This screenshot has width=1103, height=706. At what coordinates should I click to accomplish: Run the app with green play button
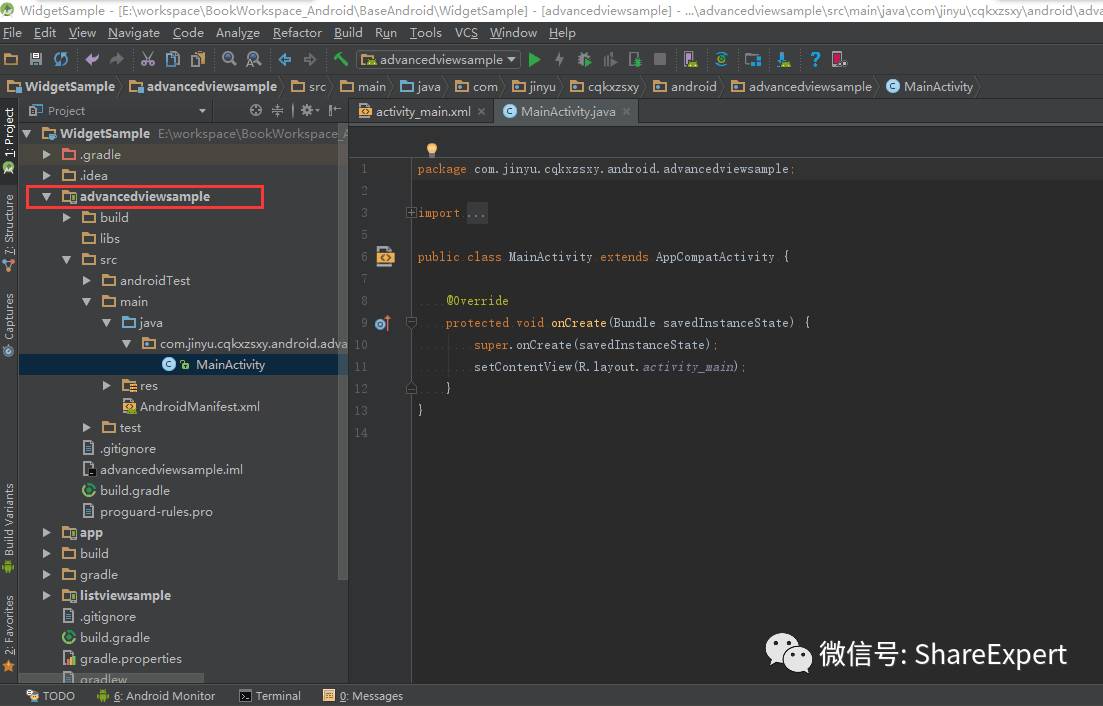pos(535,60)
